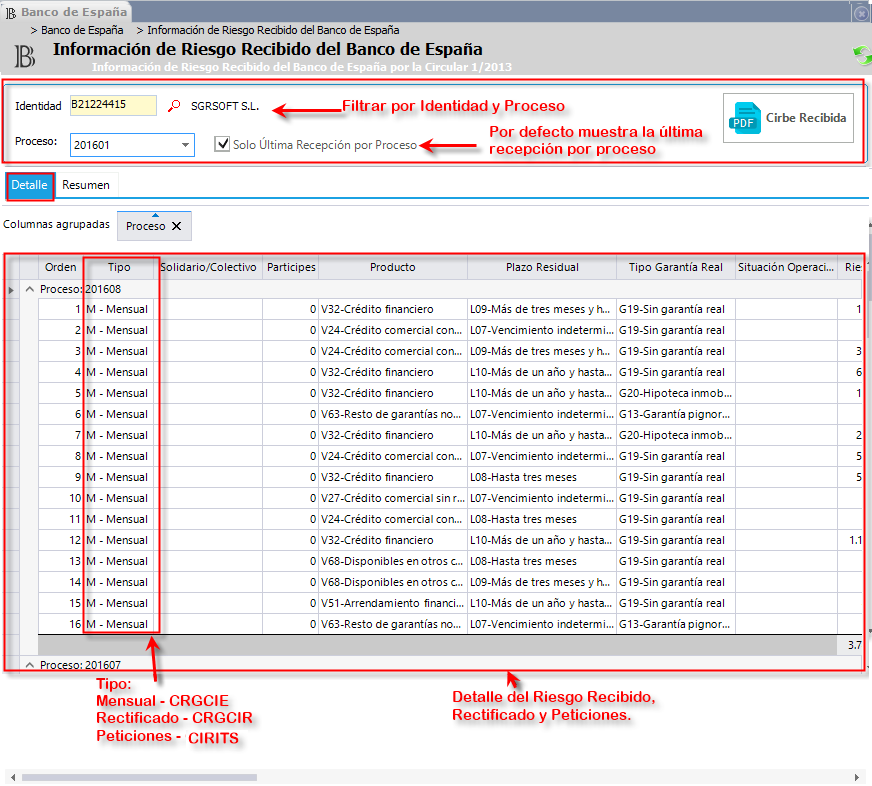Click row 5 G20-Hipoteca inmob... cell
Viewport: 872px width, 786px height.
point(676,393)
